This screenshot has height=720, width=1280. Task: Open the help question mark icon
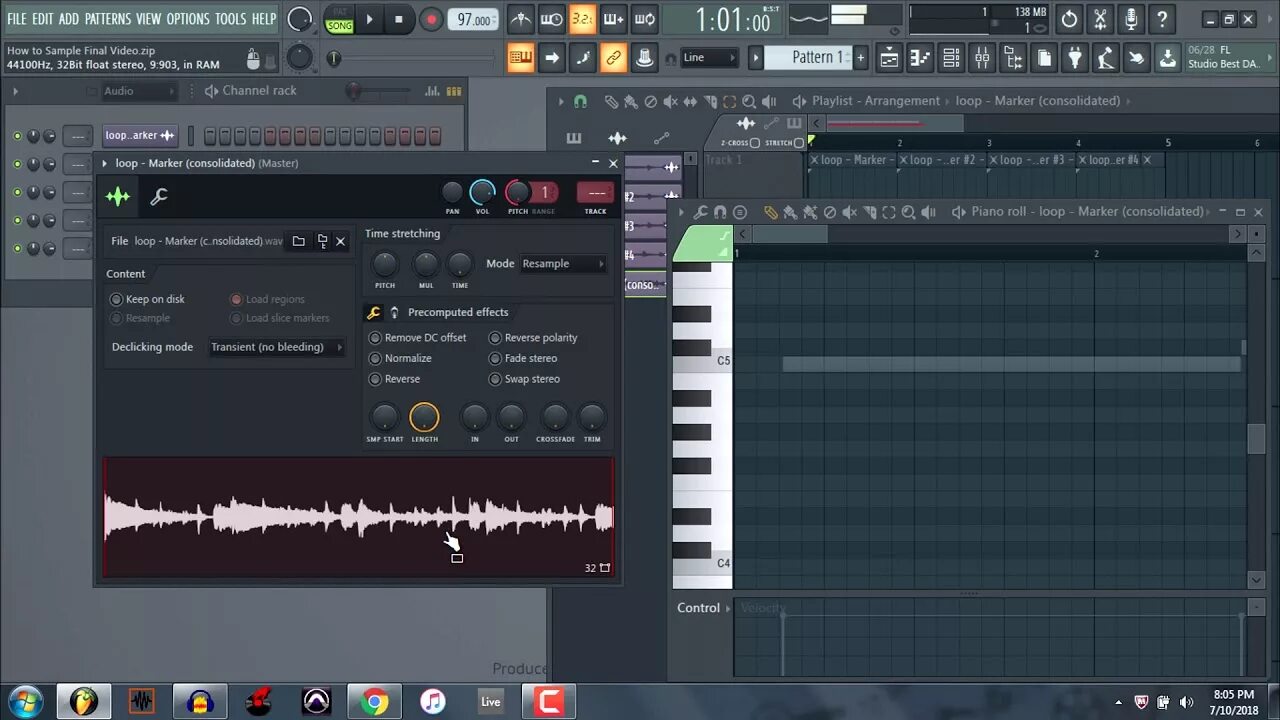1162,19
